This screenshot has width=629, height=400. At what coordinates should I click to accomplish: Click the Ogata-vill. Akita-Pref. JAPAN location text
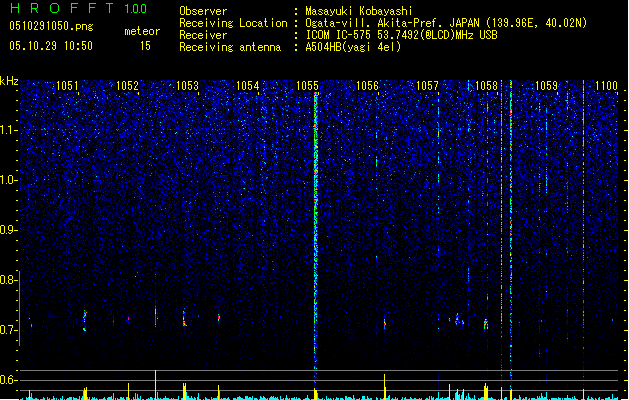tap(446, 23)
